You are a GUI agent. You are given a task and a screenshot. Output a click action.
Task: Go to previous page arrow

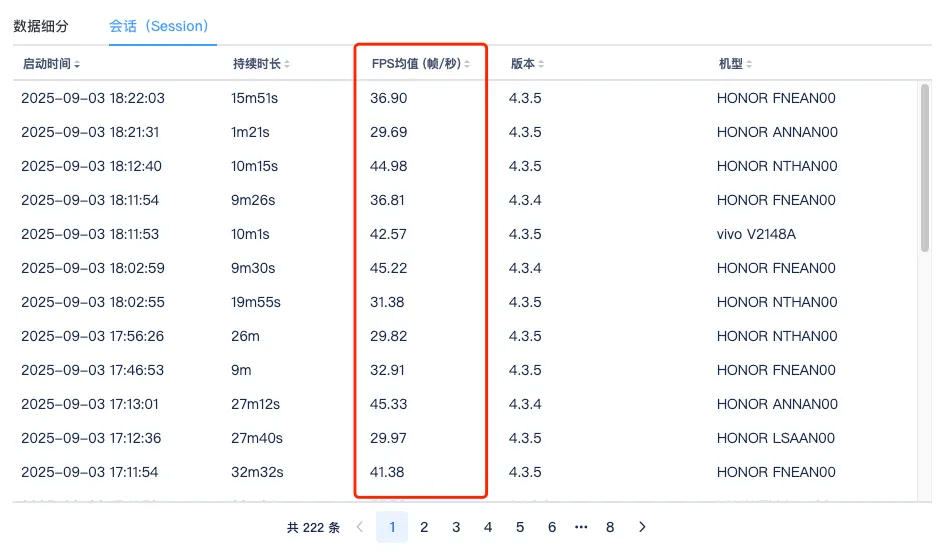(360, 527)
